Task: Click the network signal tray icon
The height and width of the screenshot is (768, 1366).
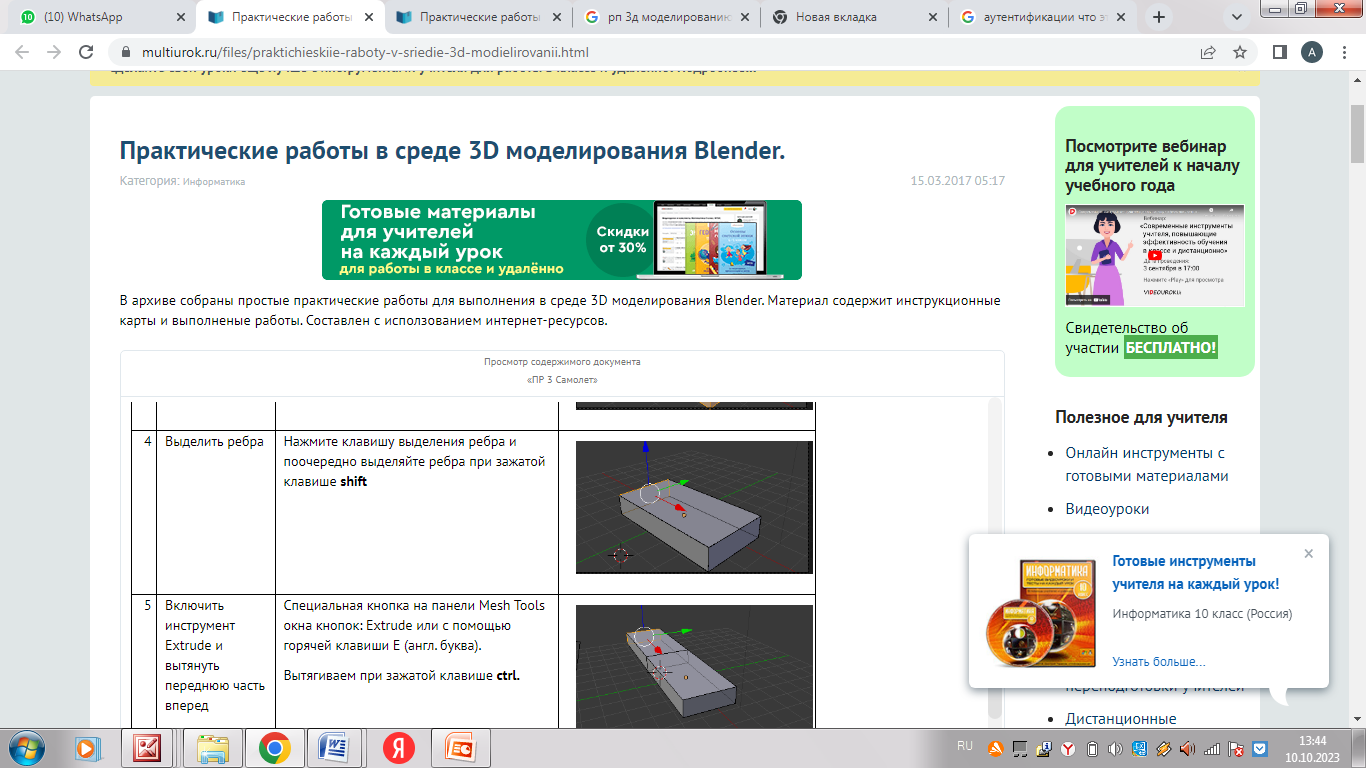Action: click(x=1211, y=748)
